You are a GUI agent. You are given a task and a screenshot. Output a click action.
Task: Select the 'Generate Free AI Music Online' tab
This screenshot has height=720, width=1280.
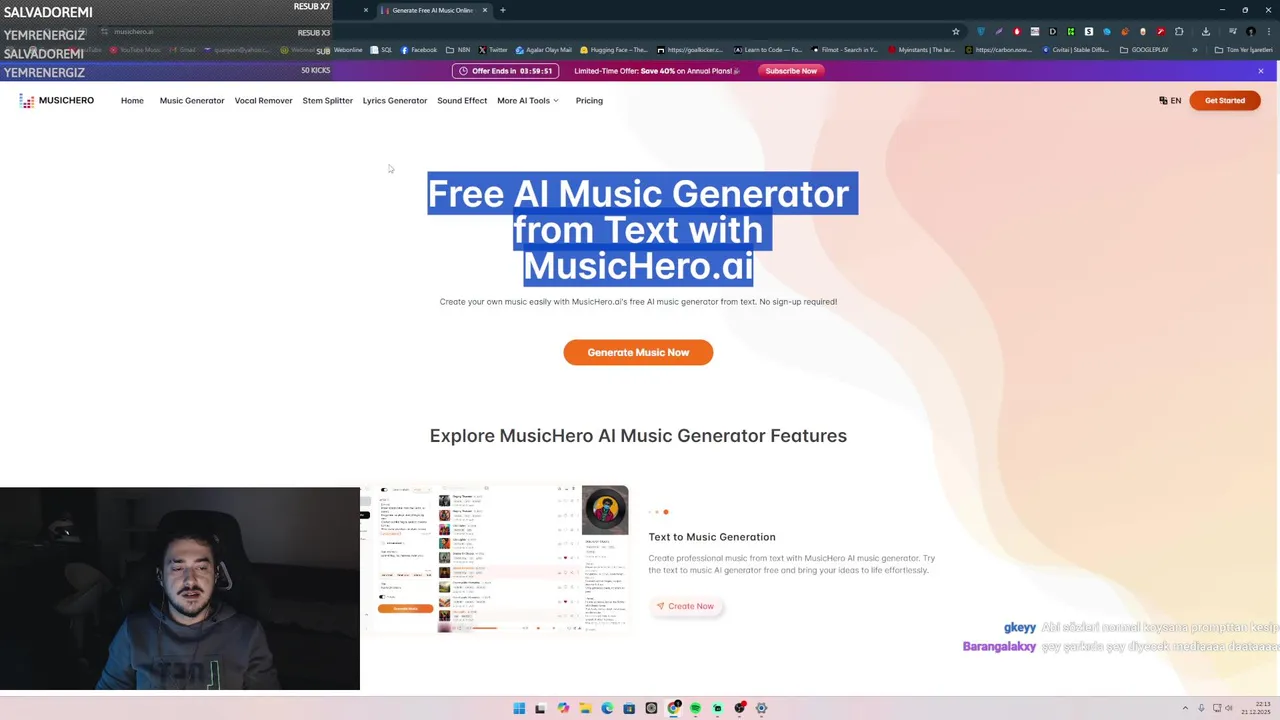coord(432,10)
